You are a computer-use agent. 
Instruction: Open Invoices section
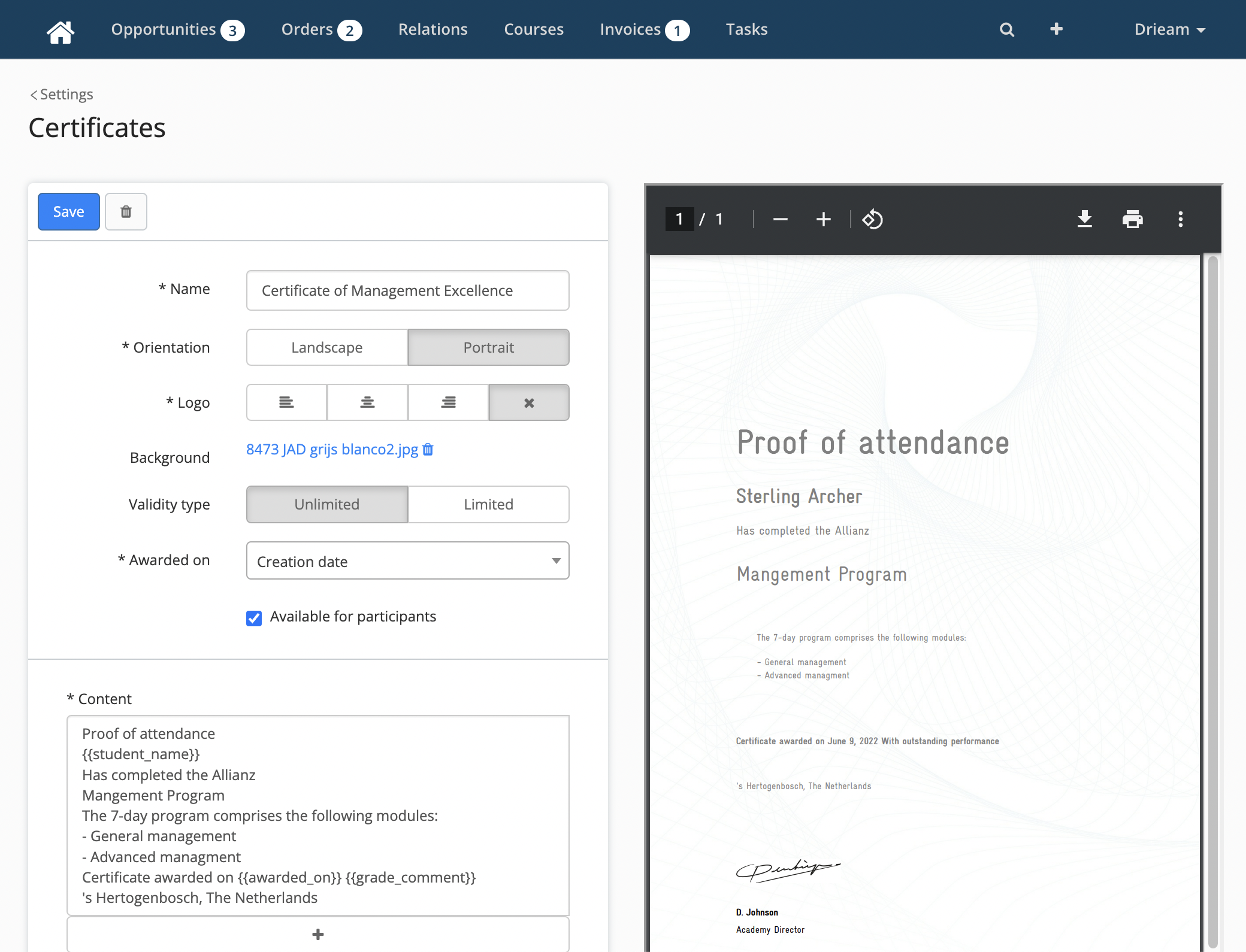pyautogui.click(x=645, y=29)
